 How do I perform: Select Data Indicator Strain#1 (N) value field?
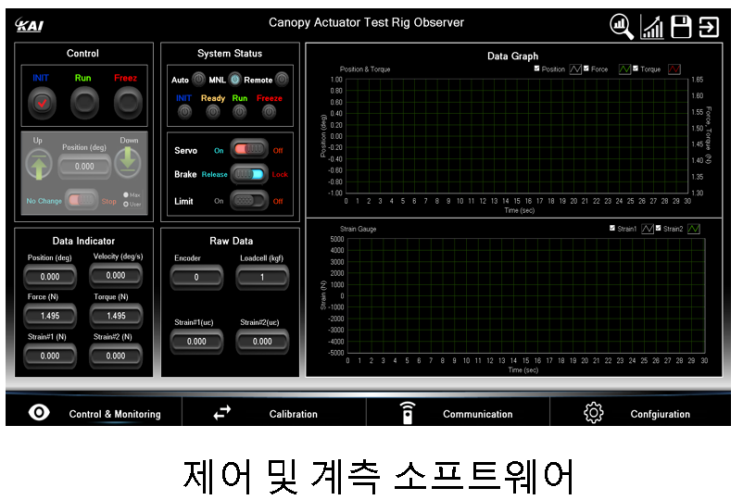tap(50, 356)
